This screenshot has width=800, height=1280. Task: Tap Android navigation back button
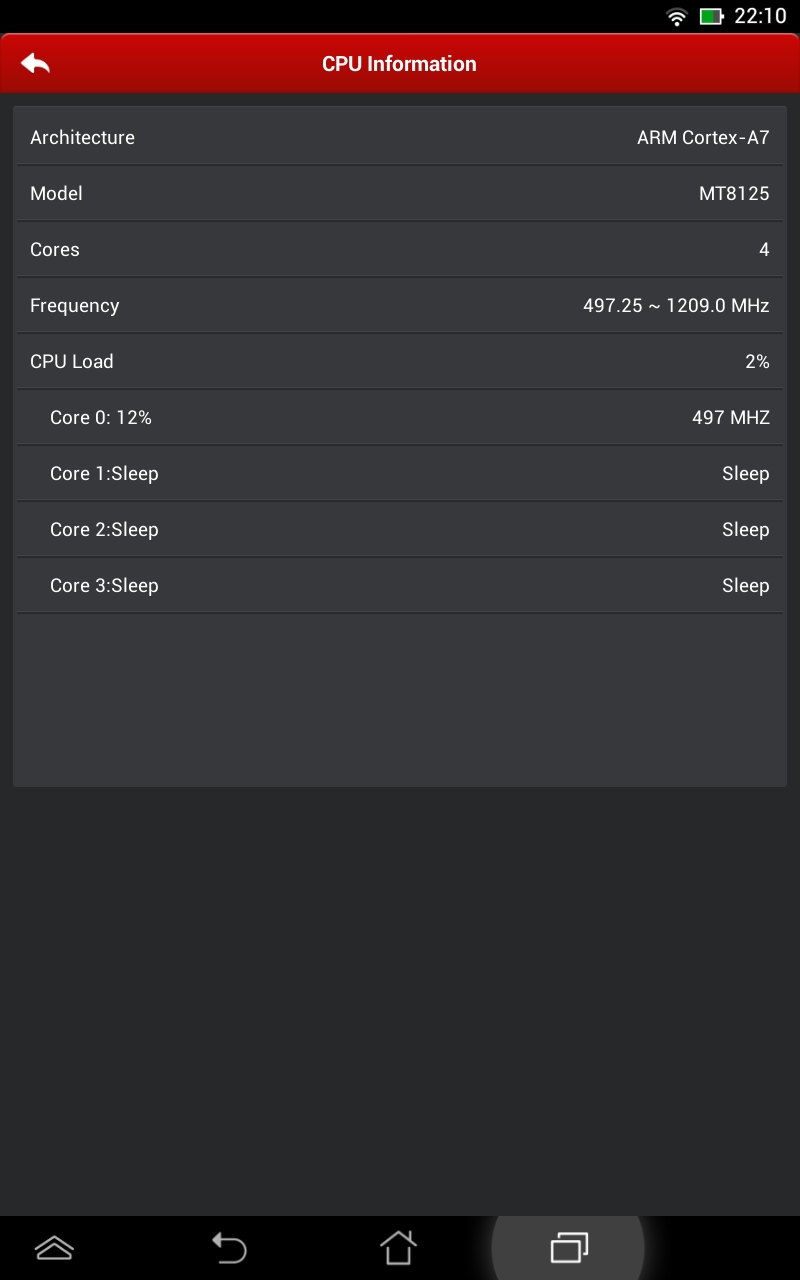click(x=229, y=1247)
